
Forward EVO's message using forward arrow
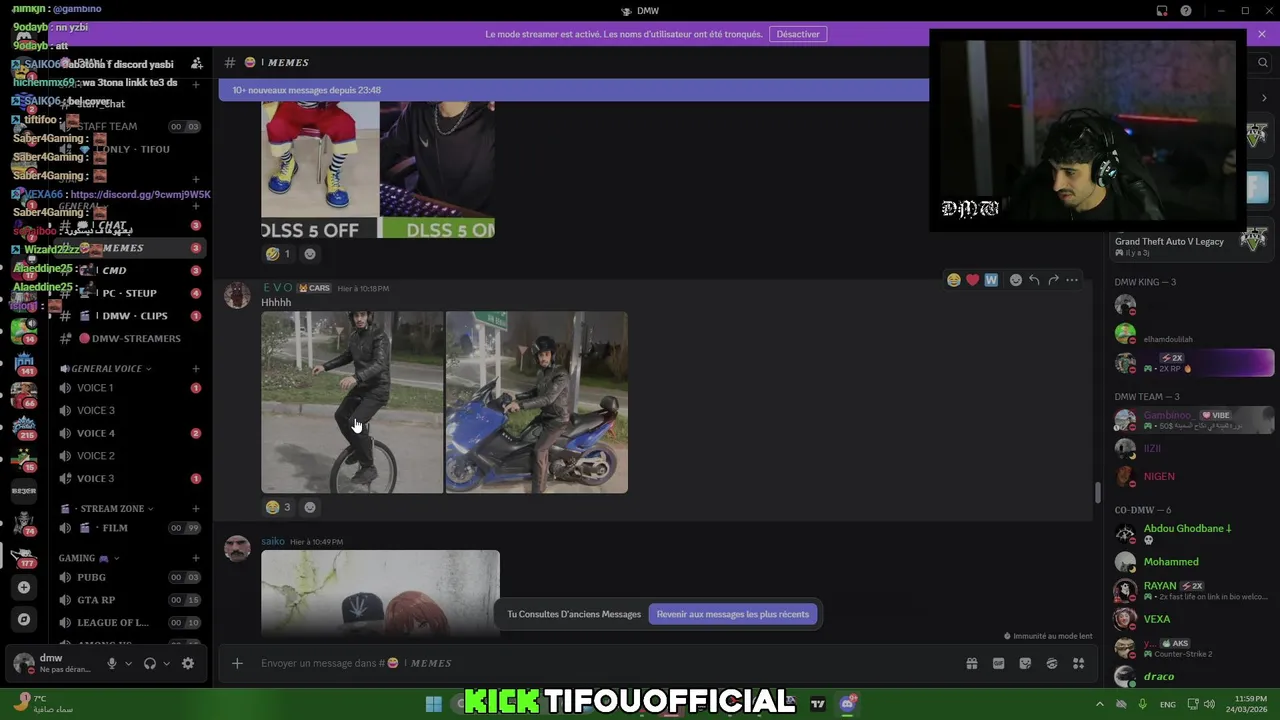coord(1053,280)
